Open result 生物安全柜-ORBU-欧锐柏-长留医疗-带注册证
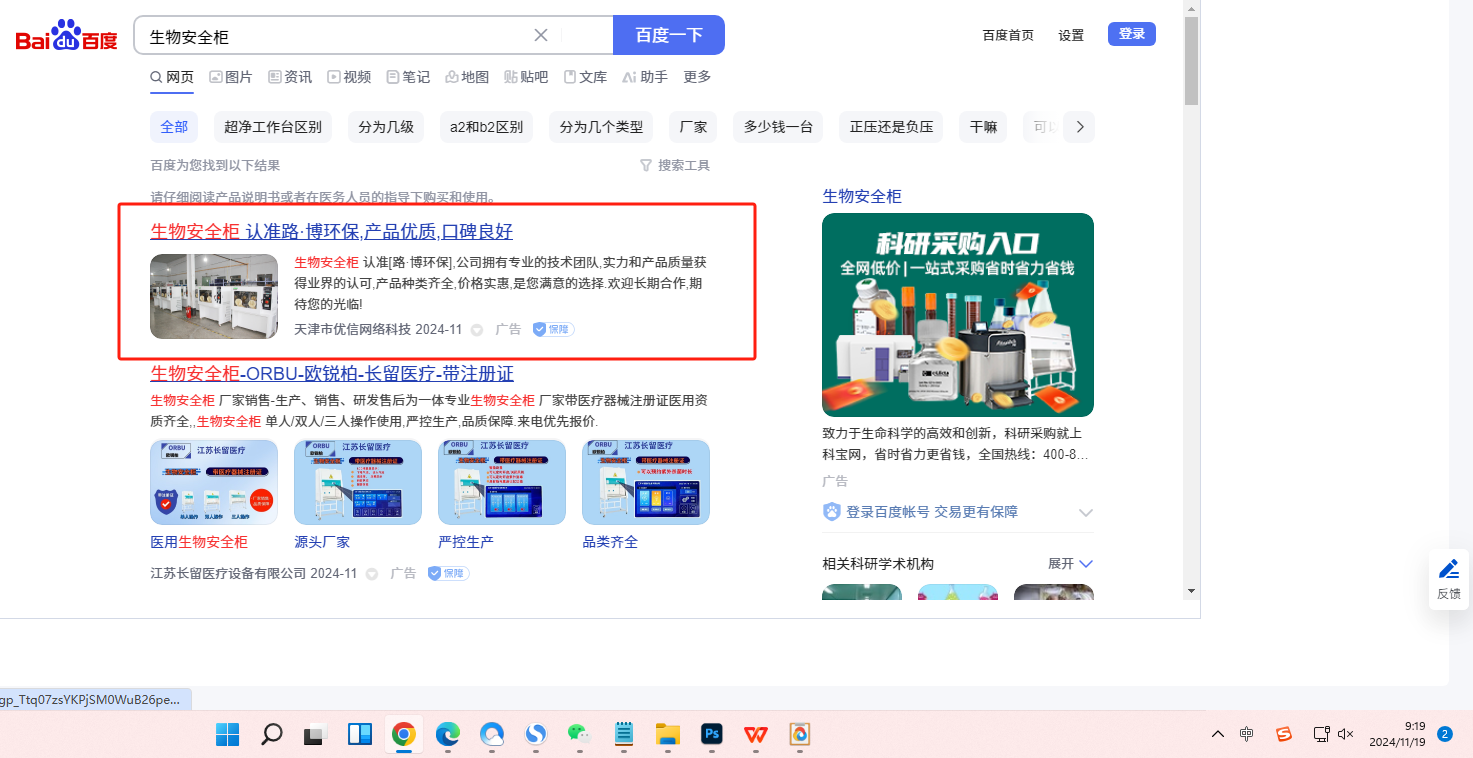The height and width of the screenshot is (758, 1473). click(x=332, y=374)
